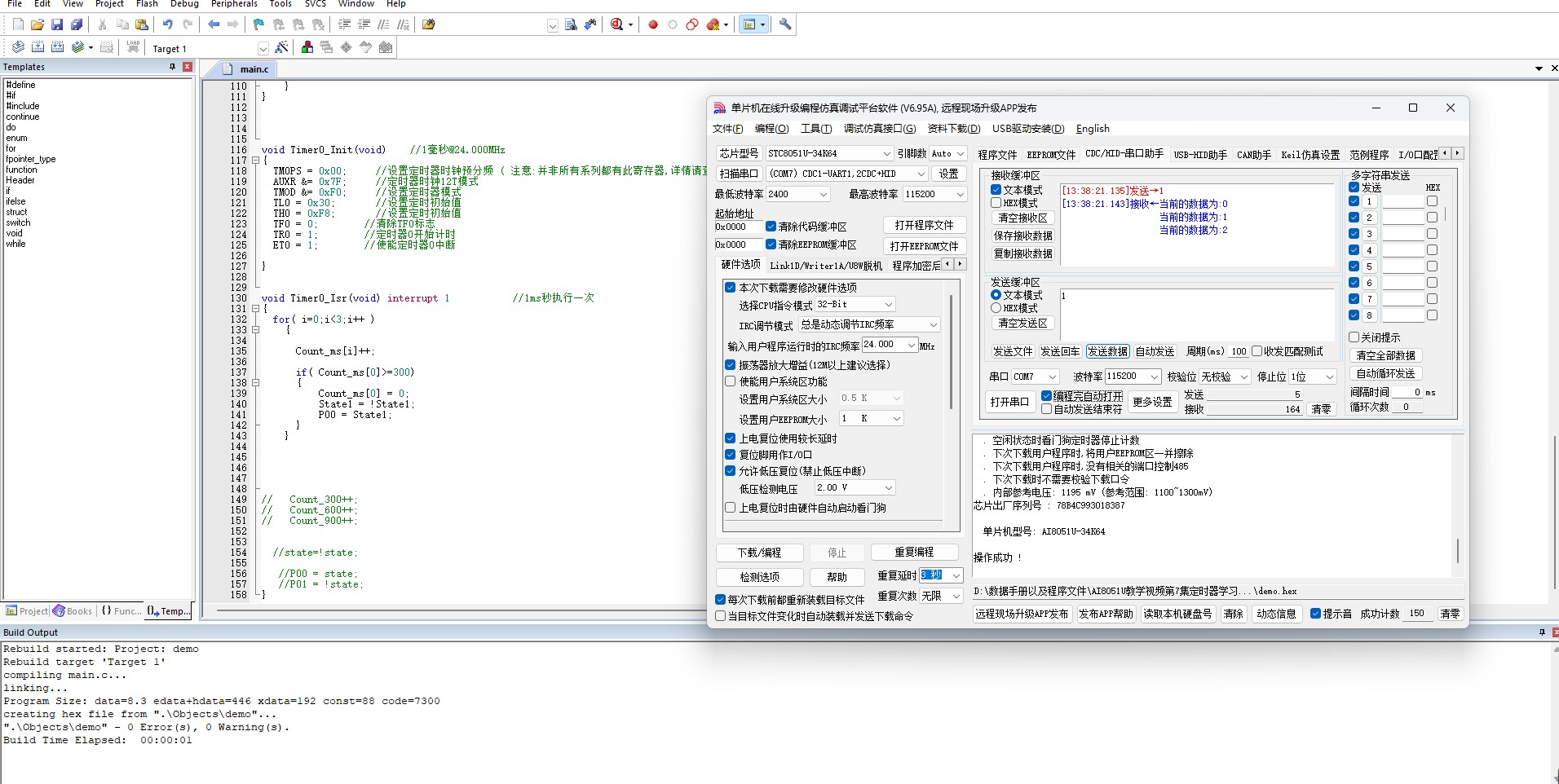
Task: Open serial baud rate 115200 dropdown
Action: (x=1133, y=377)
